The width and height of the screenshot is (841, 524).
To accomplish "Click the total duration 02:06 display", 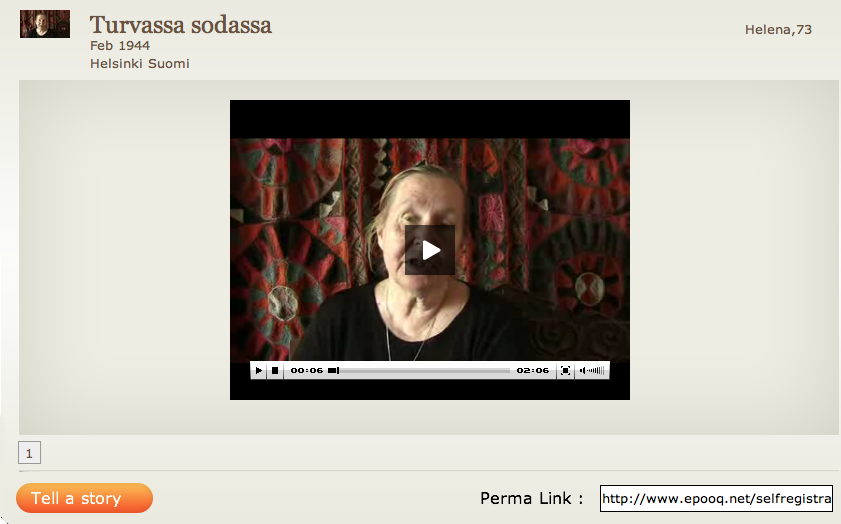I will (533, 371).
